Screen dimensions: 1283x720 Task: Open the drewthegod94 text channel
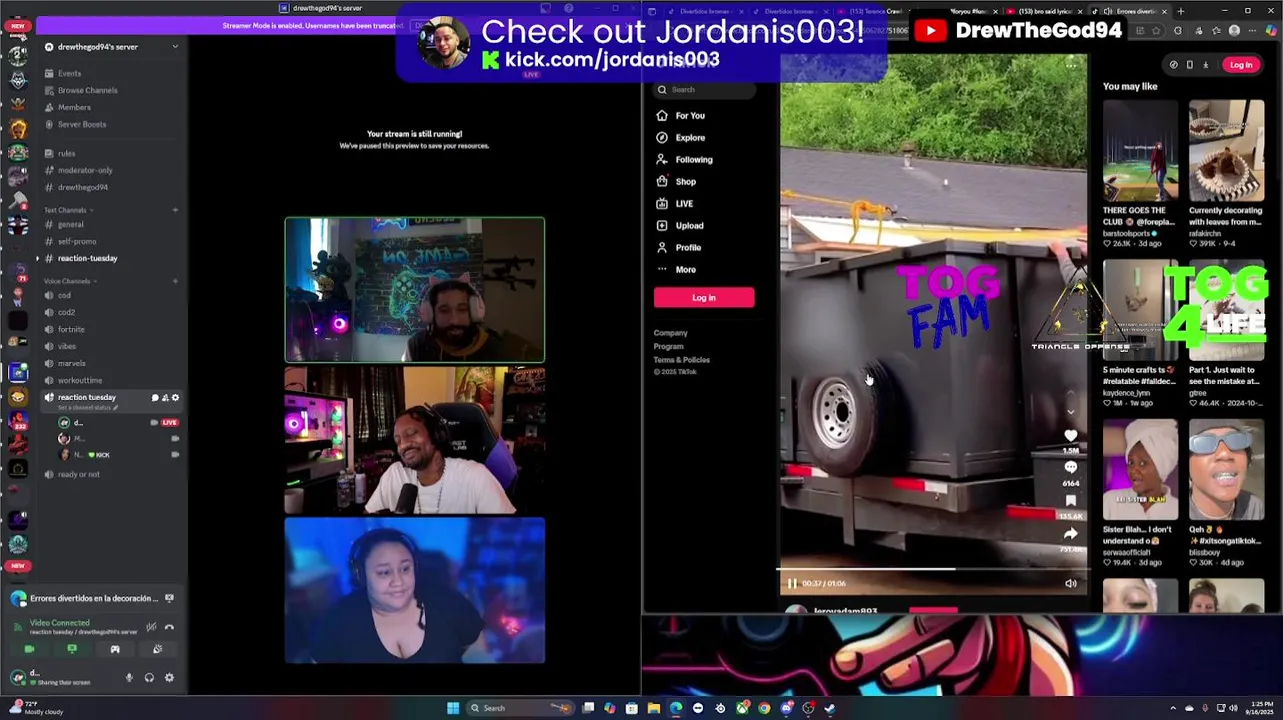coord(83,187)
